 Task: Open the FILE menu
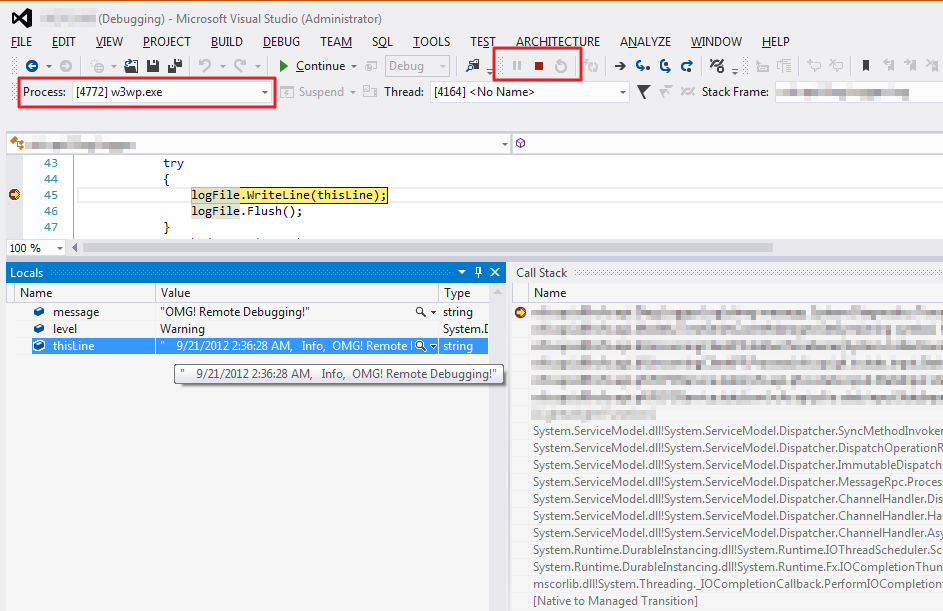22,41
